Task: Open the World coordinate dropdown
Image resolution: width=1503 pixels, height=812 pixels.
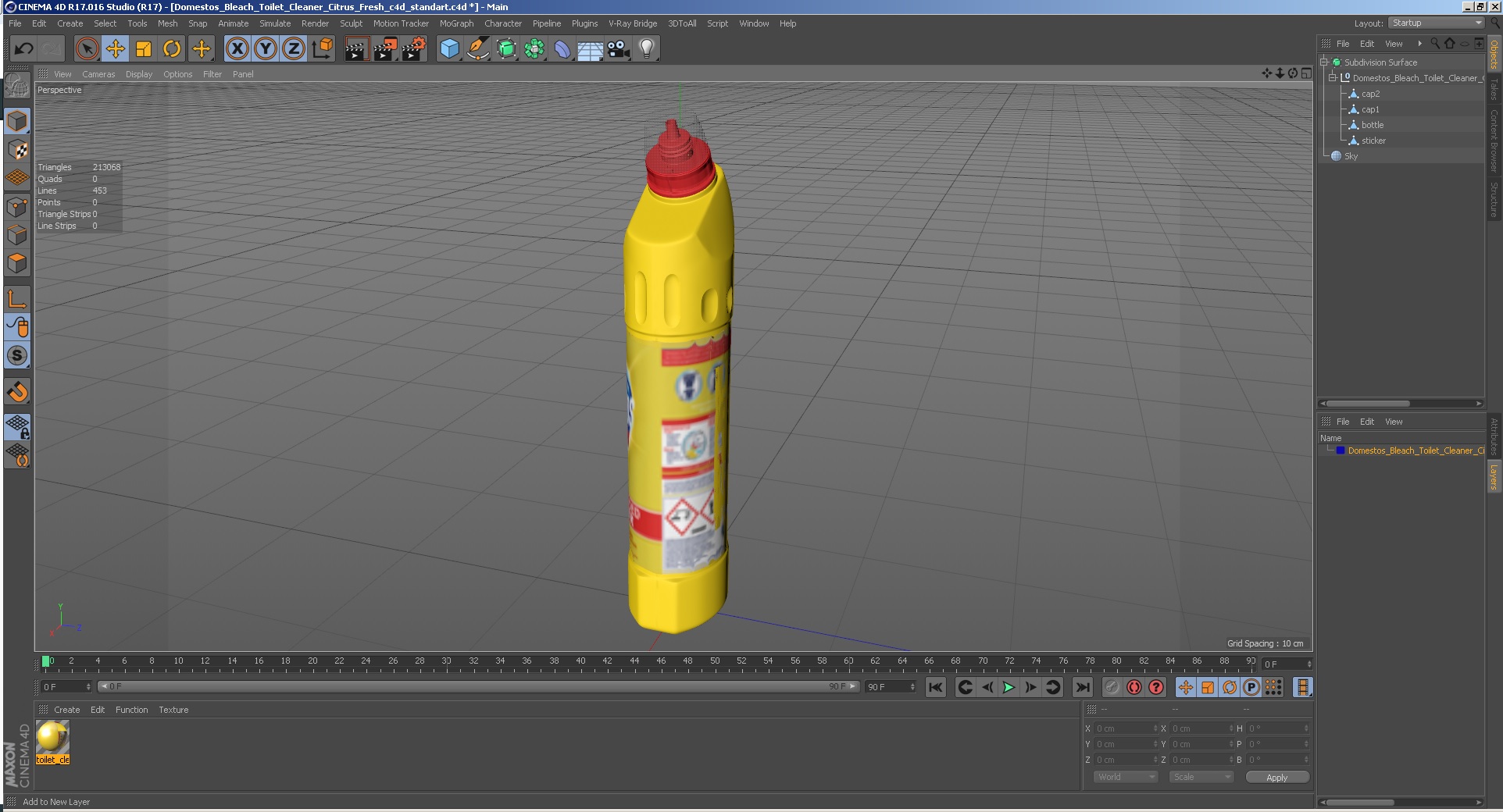Action: click(x=1126, y=778)
